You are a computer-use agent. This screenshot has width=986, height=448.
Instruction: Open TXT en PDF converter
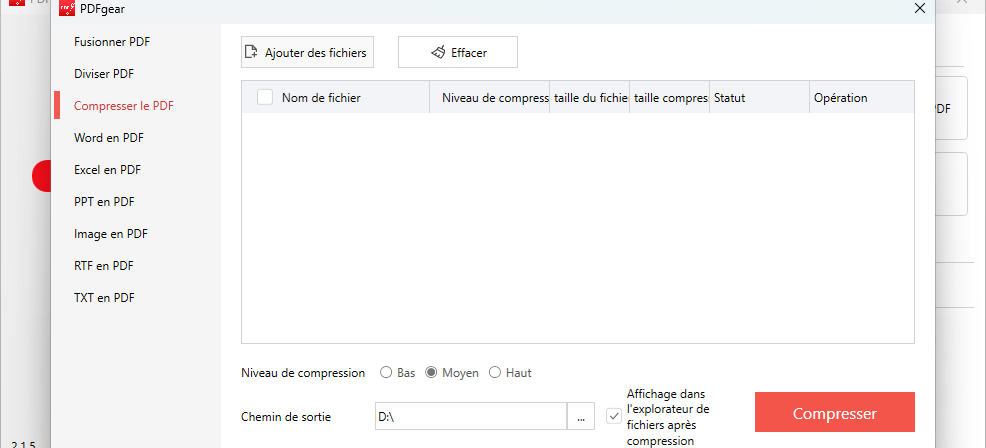coord(104,298)
